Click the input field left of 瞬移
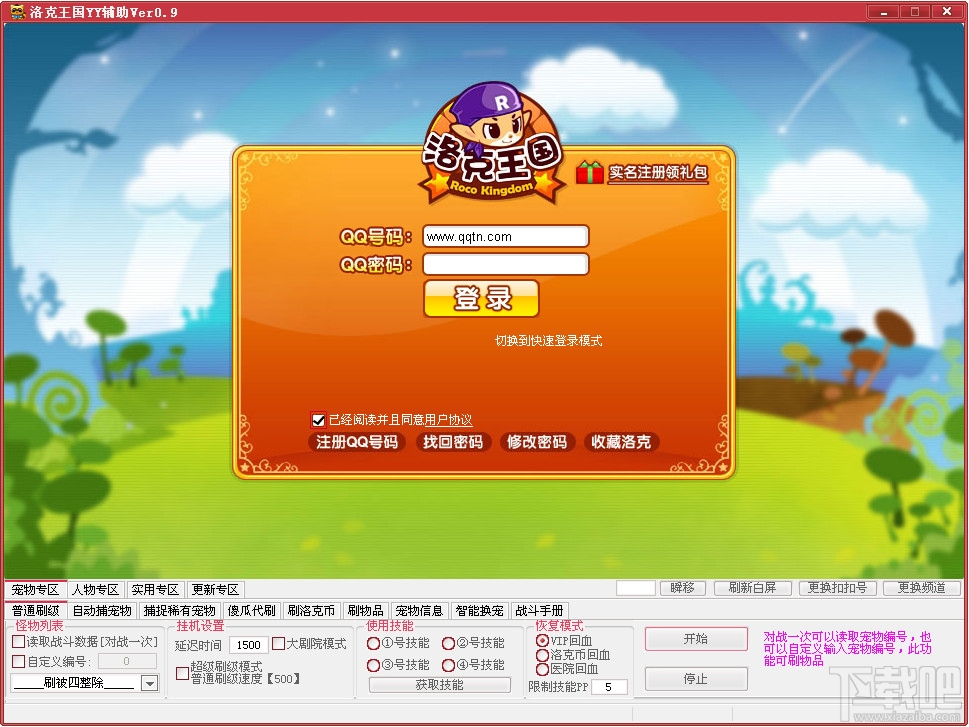This screenshot has width=969, height=727. [635, 588]
